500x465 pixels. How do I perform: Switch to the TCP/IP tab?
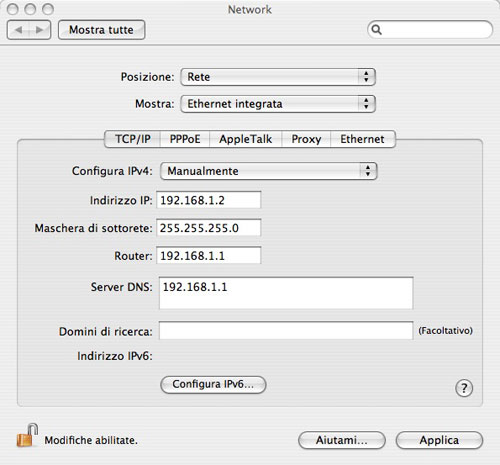[133, 139]
